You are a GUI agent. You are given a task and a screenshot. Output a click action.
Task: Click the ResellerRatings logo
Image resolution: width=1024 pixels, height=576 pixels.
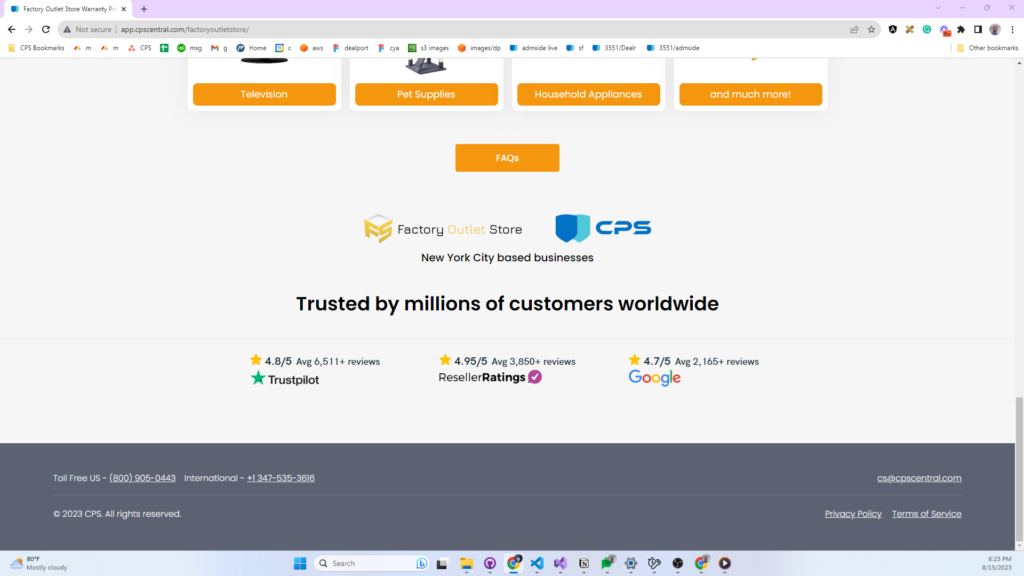[x=490, y=377]
